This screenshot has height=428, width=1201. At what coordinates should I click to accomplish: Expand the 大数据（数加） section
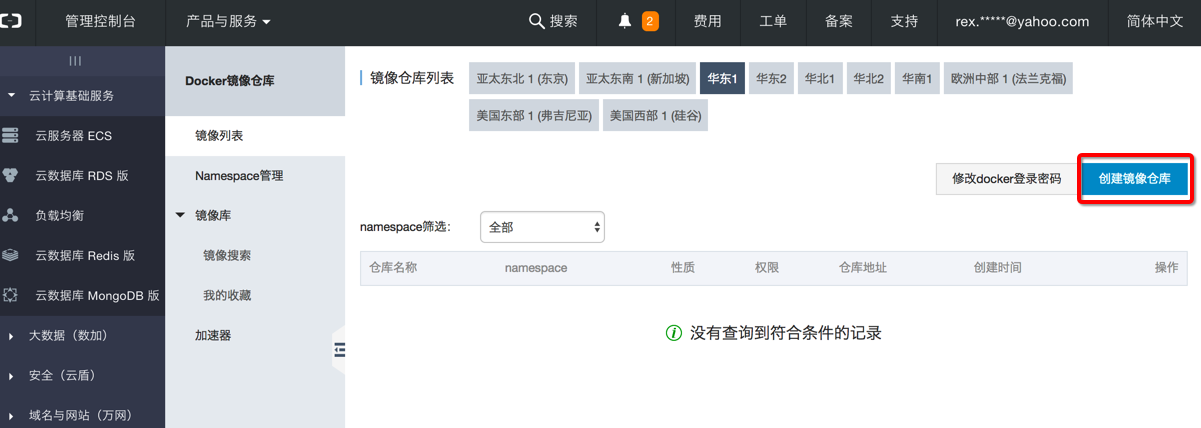[x=11, y=336]
